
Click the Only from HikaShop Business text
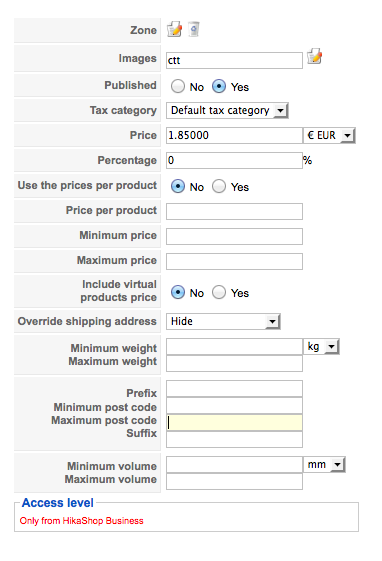coord(82,521)
